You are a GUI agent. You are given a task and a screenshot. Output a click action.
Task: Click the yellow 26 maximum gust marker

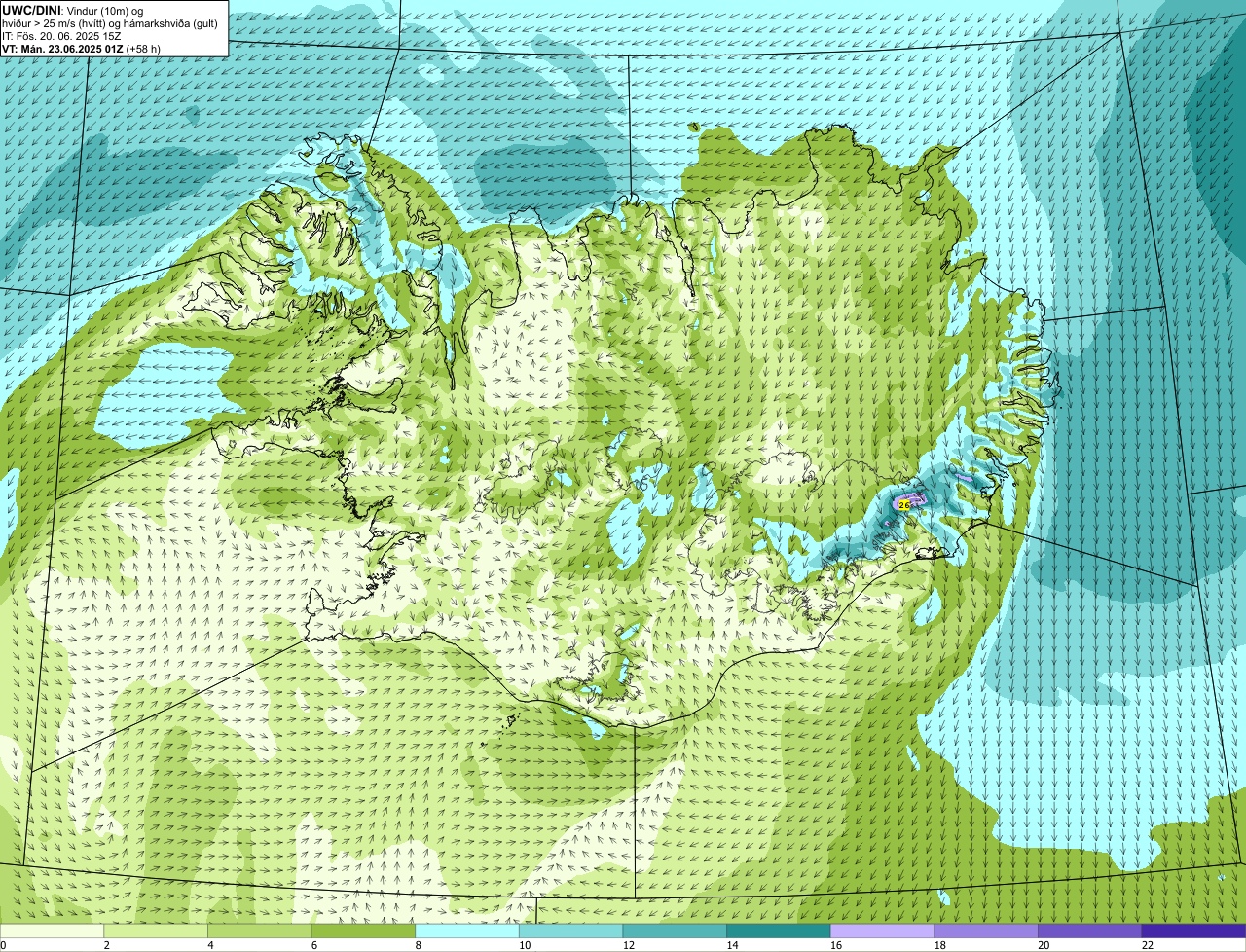[903, 505]
